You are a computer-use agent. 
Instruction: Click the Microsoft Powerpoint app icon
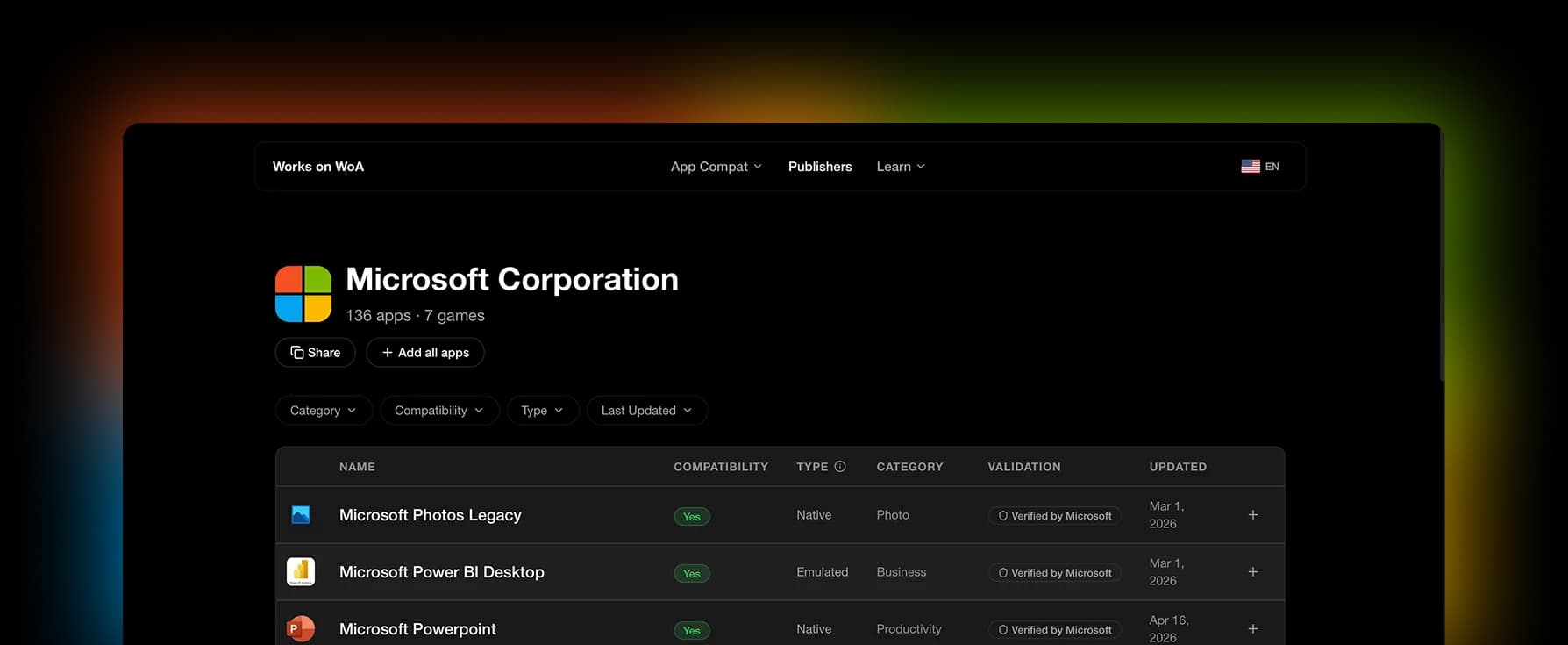click(x=301, y=628)
